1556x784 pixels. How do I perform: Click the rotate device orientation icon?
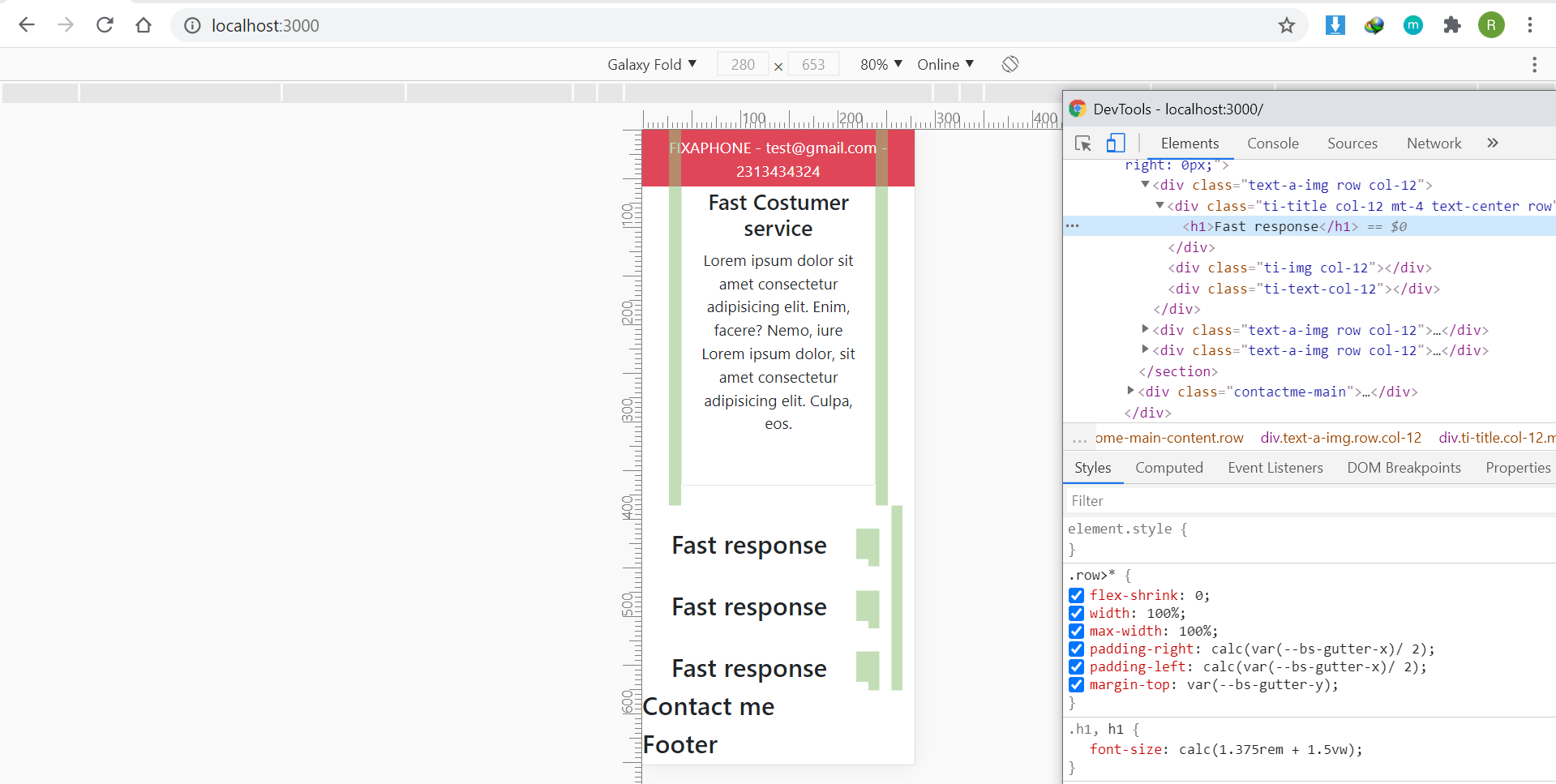[x=1009, y=64]
